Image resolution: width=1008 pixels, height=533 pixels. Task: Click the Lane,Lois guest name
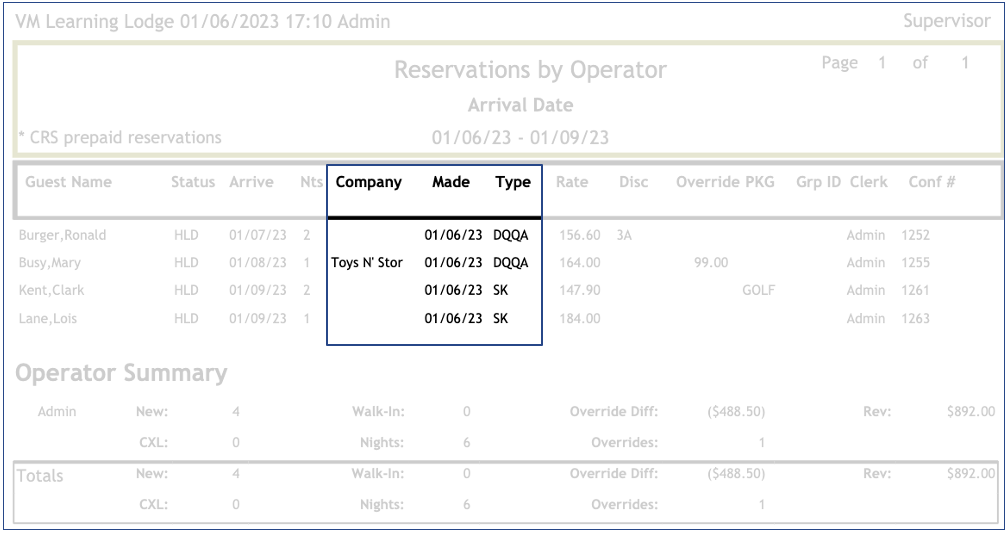(50, 319)
